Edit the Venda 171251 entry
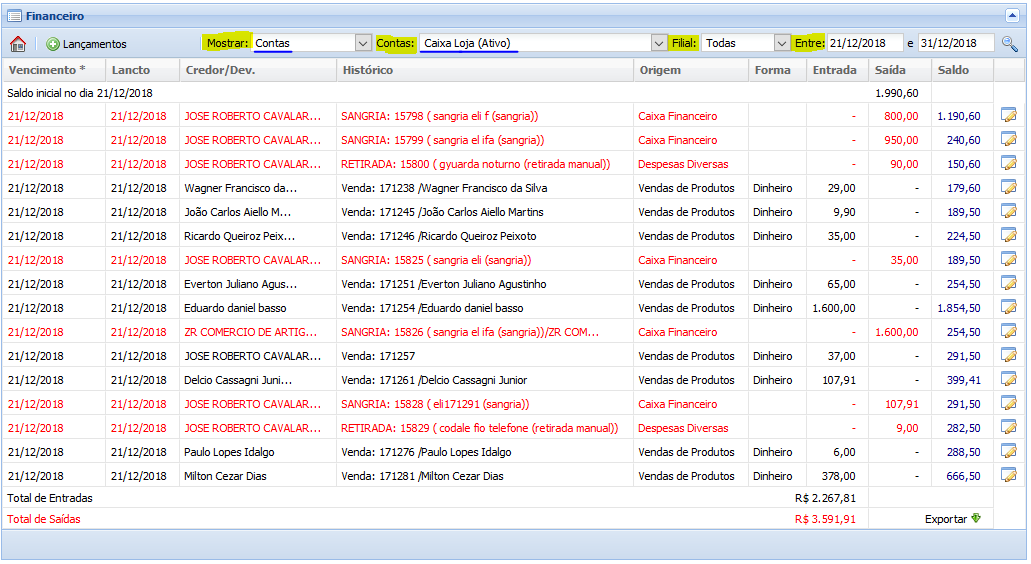This screenshot has width=1031, height=564. coord(1009,283)
